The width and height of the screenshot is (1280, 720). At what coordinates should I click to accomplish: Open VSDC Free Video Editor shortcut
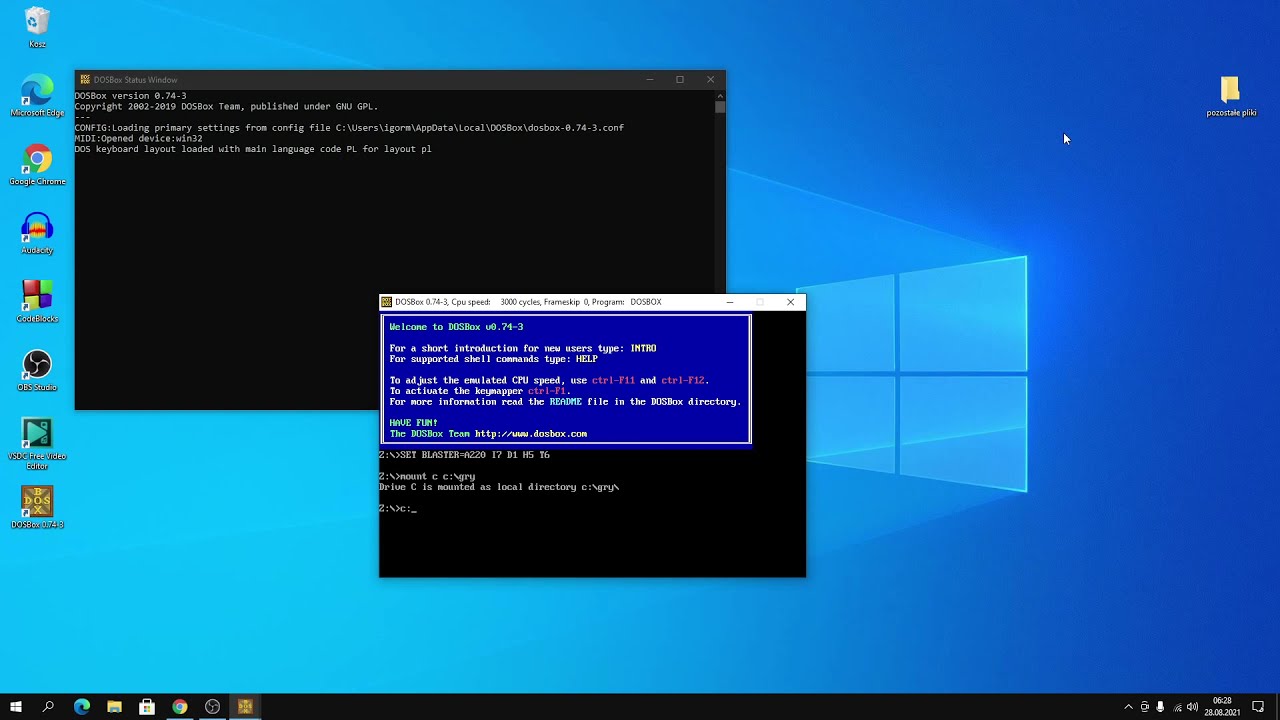point(37,444)
